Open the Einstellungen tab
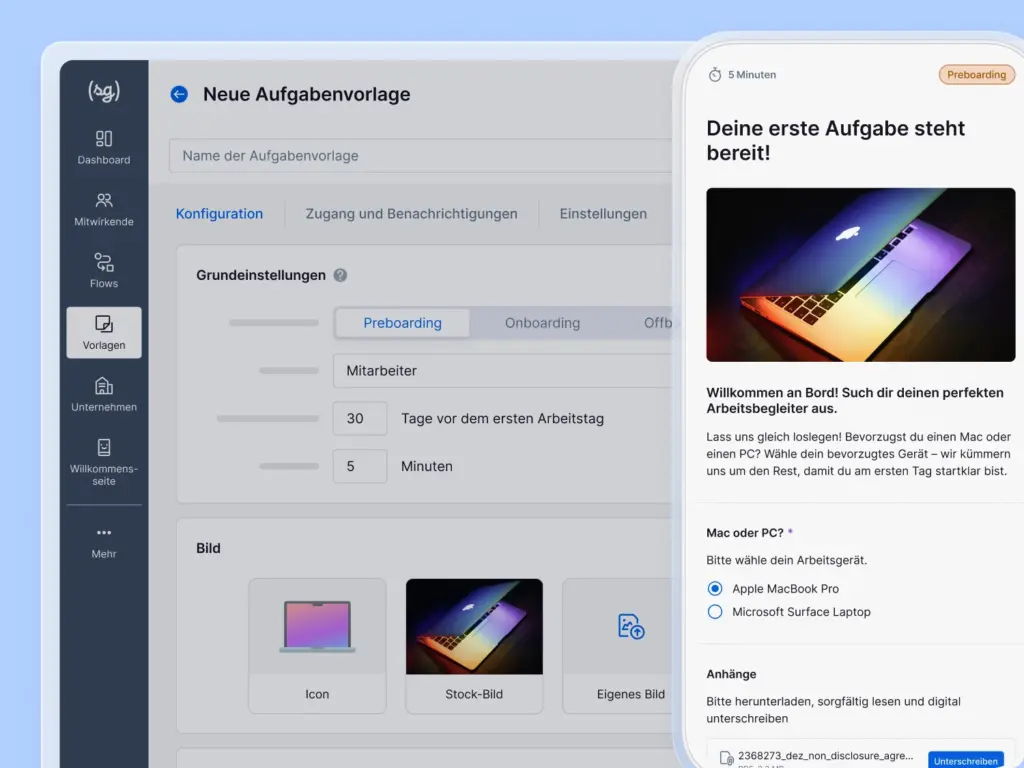1024x768 pixels. click(604, 213)
